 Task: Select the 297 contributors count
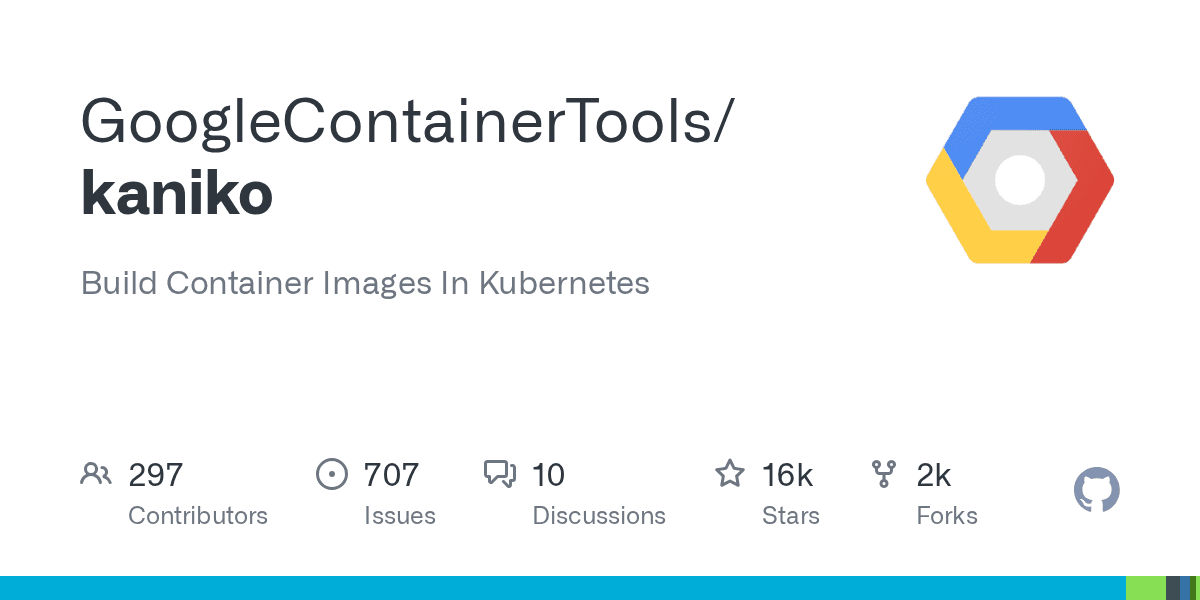(x=155, y=474)
